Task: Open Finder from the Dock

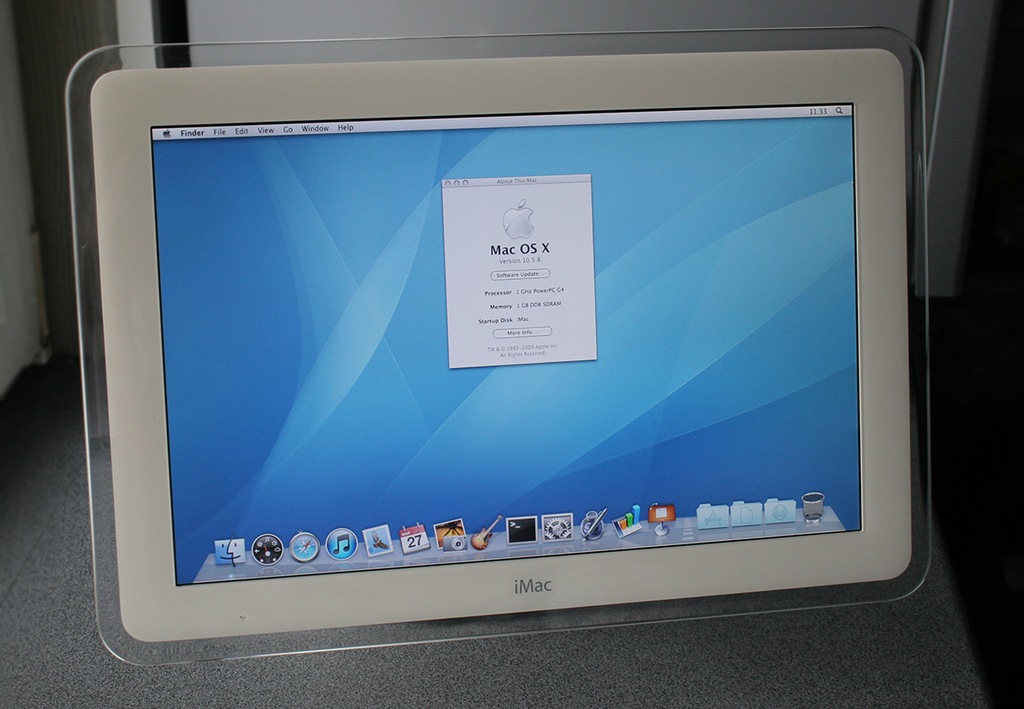Action: click(230, 552)
